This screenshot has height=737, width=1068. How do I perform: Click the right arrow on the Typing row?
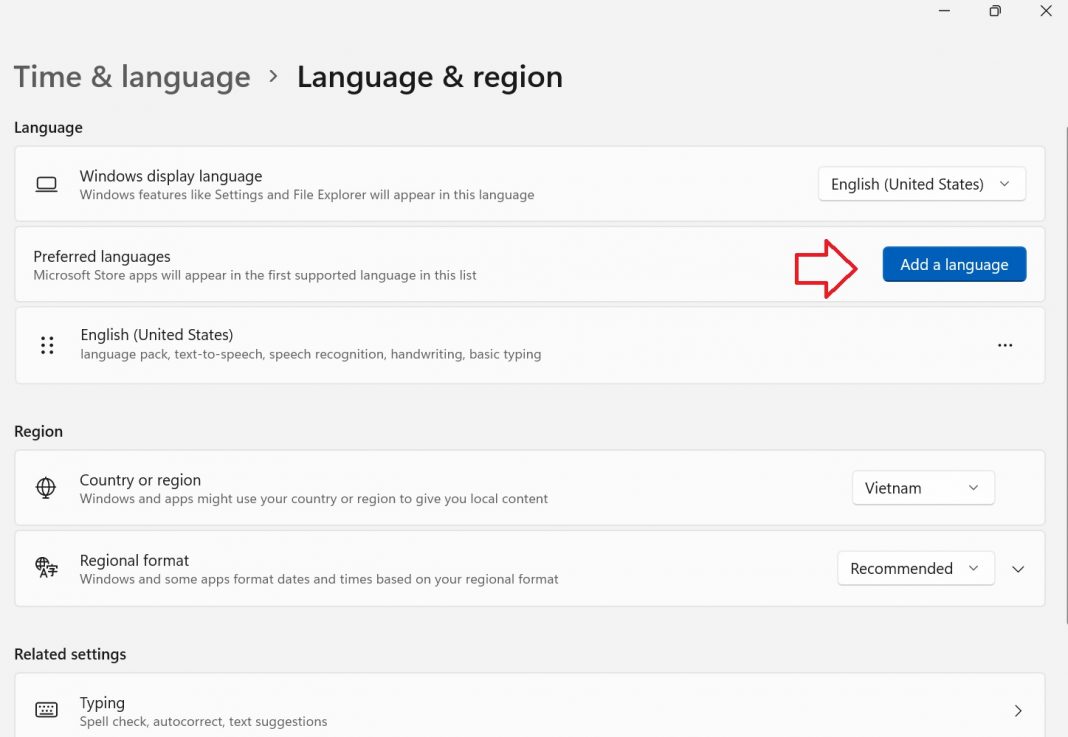click(x=1018, y=711)
